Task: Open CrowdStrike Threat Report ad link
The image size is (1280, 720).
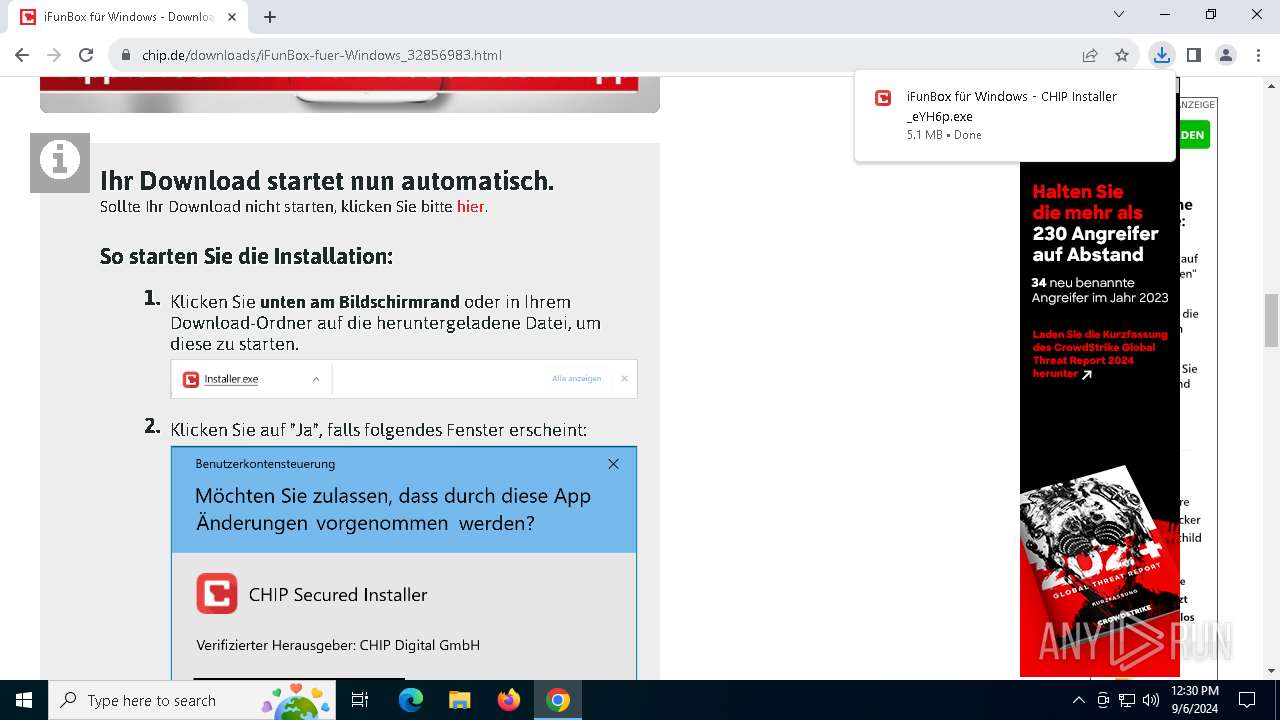Action: pyautogui.click(x=1100, y=354)
